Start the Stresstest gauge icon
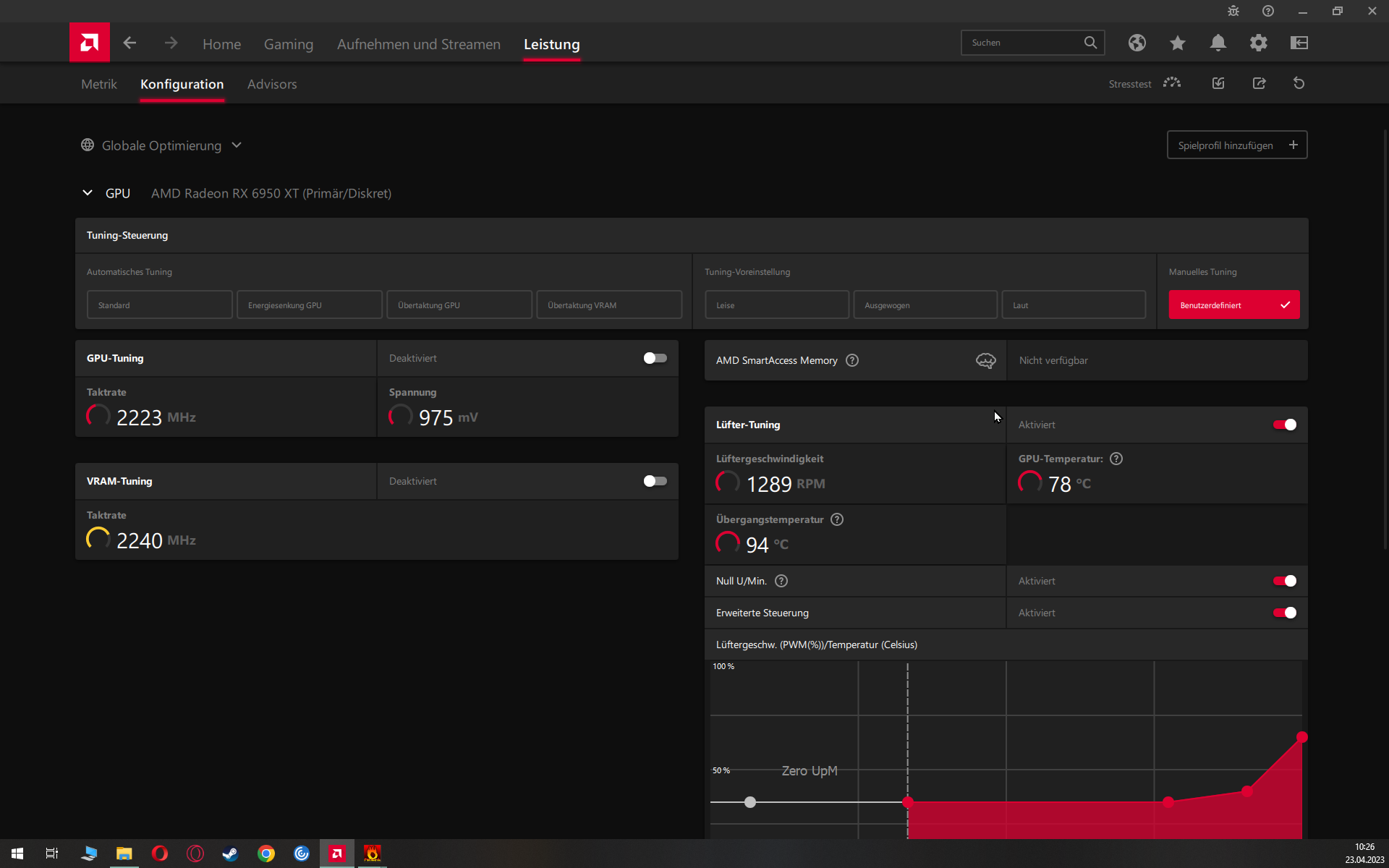Viewport: 1389px width, 868px height. 1171,83
